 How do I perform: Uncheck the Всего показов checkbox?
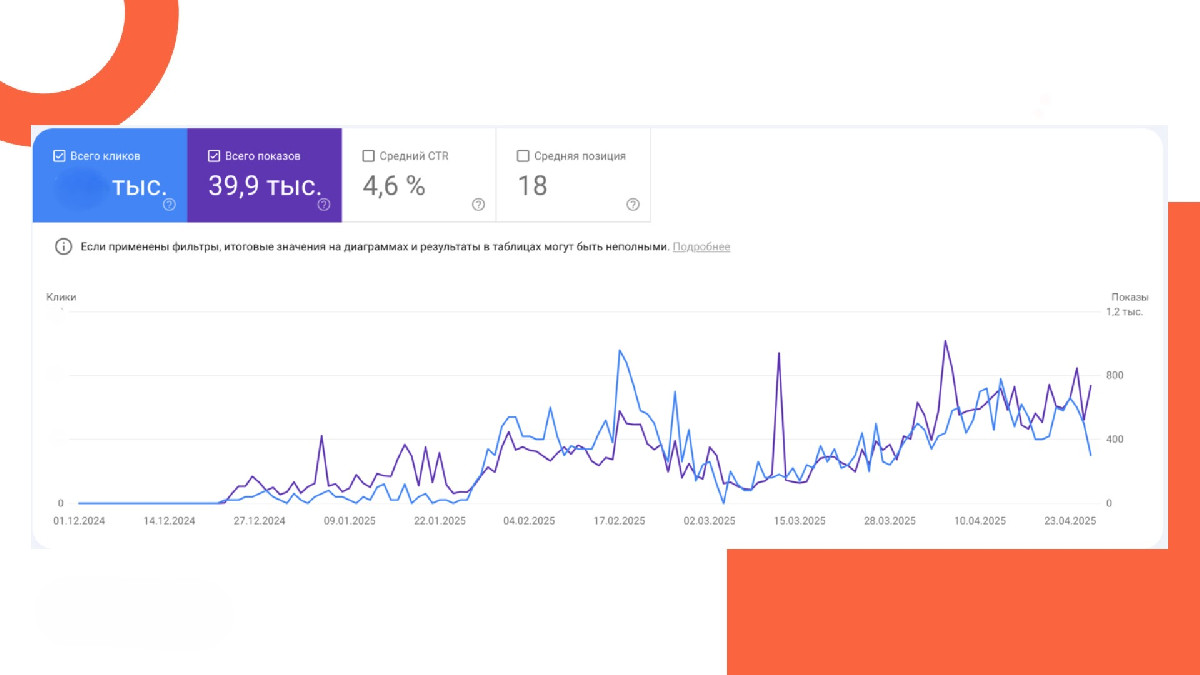pos(214,156)
